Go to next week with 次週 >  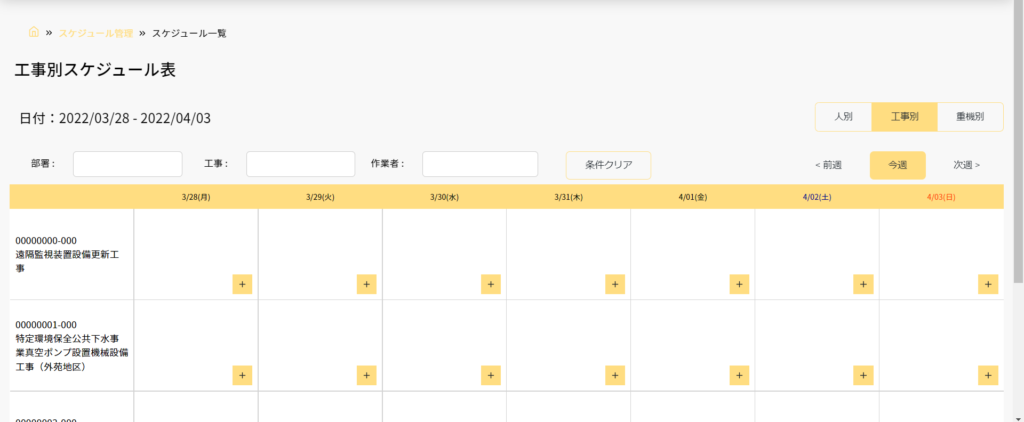click(x=967, y=165)
